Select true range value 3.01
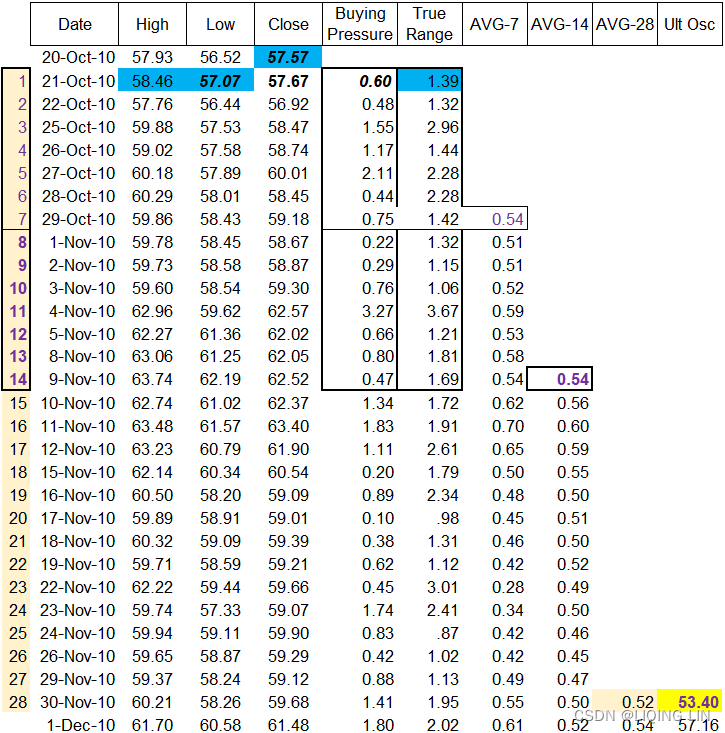725x733 pixels. [443, 587]
